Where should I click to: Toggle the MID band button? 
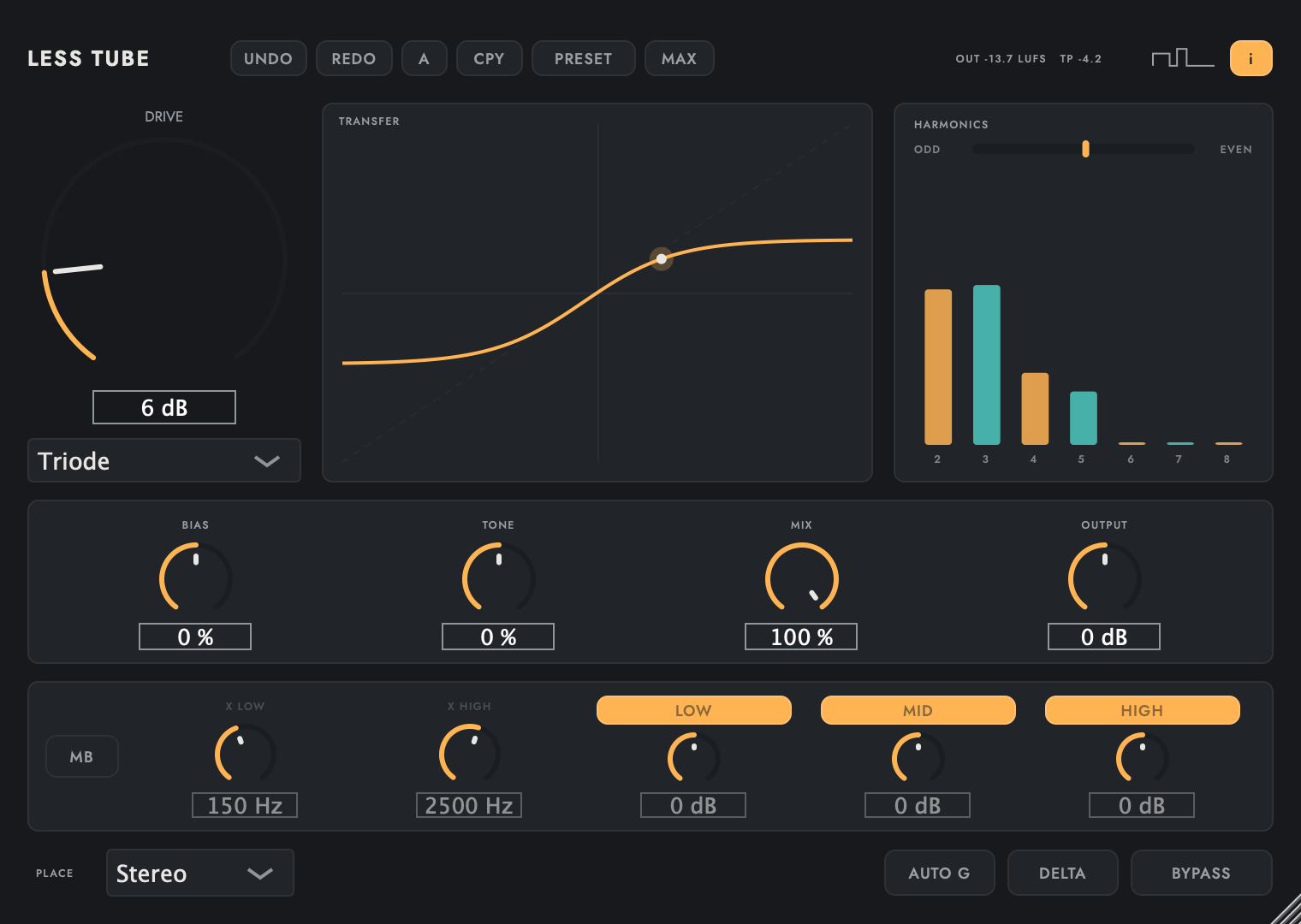click(918, 710)
